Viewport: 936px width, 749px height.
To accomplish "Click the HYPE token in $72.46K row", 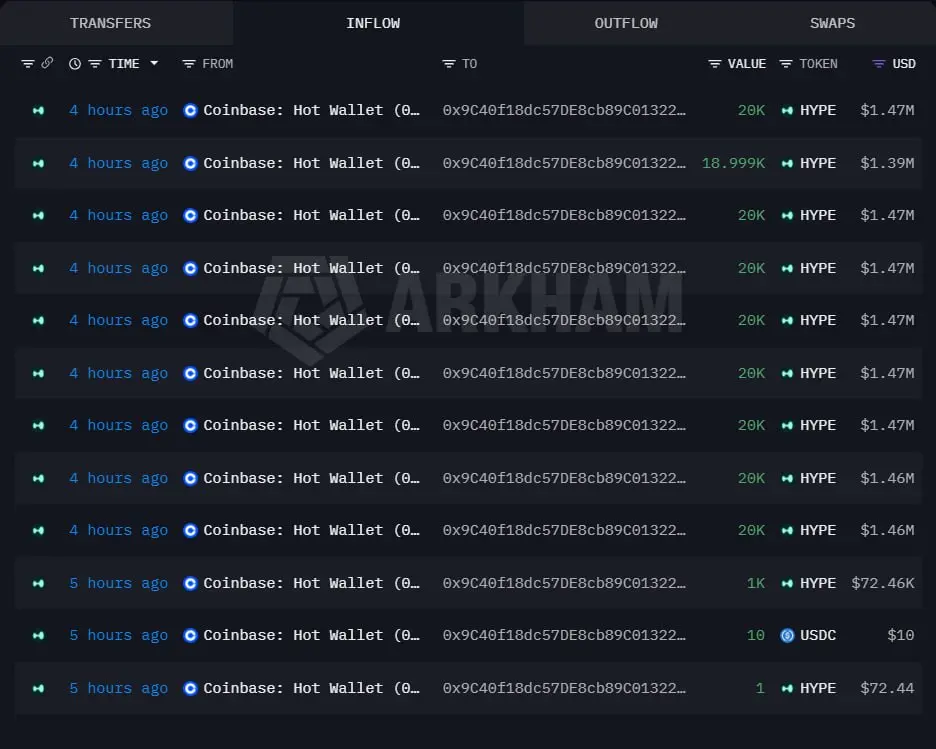I will point(818,583).
